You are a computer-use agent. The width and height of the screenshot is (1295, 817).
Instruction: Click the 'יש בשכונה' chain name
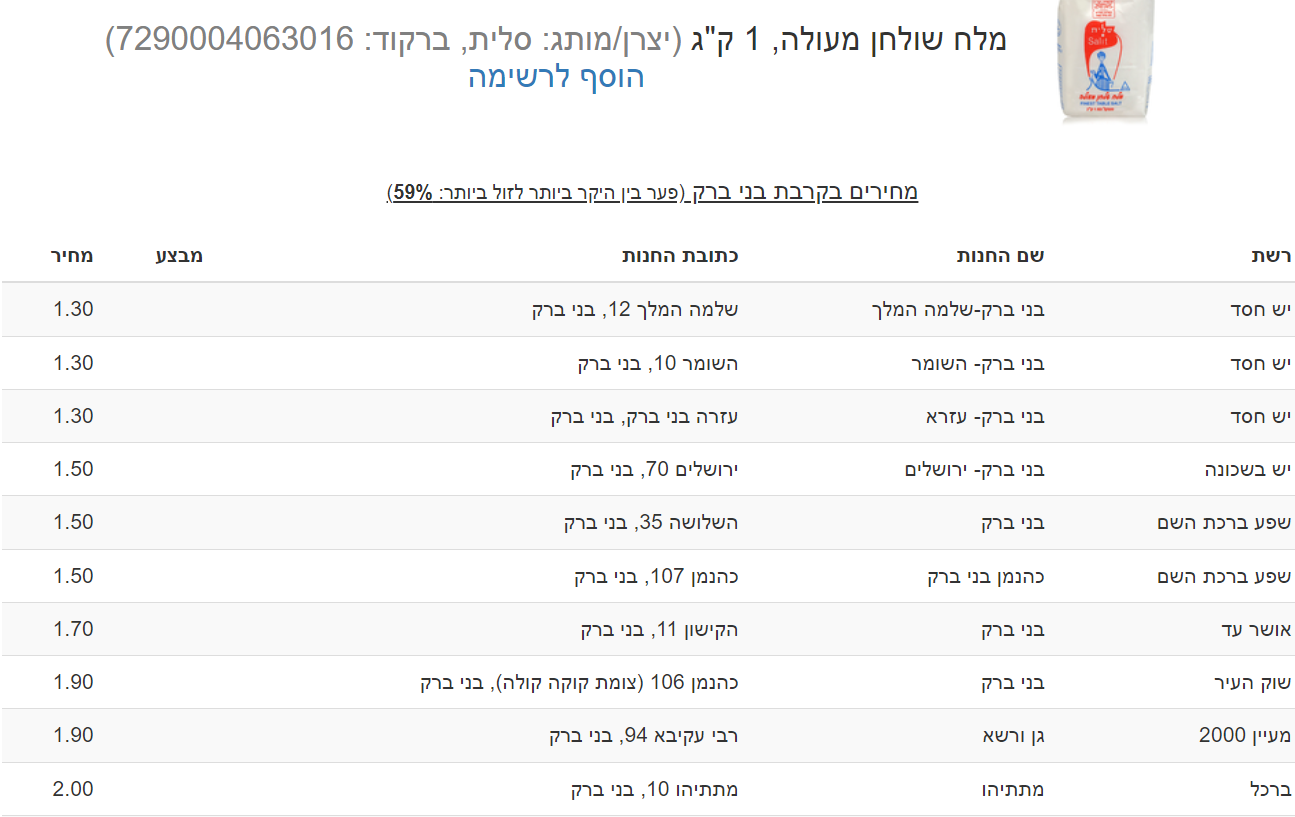1248,469
